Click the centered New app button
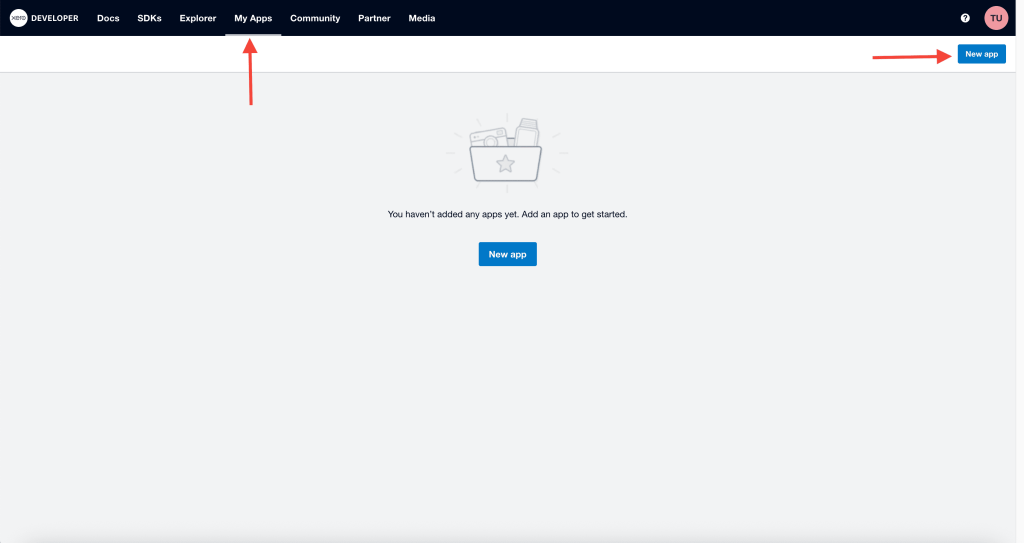The width and height of the screenshot is (1024, 543). [x=507, y=254]
